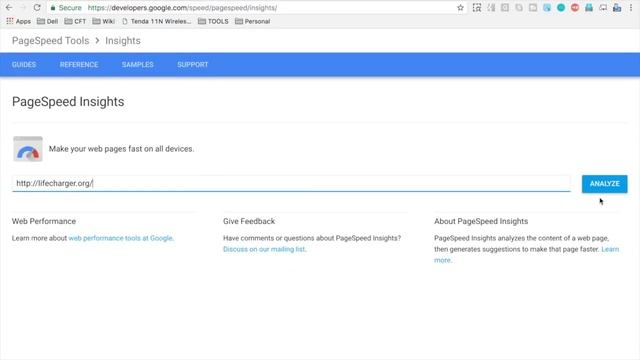Click the Web Performance heading
This screenshot has width=640, height=360.
pyautogui.click(x=44, y=221)
